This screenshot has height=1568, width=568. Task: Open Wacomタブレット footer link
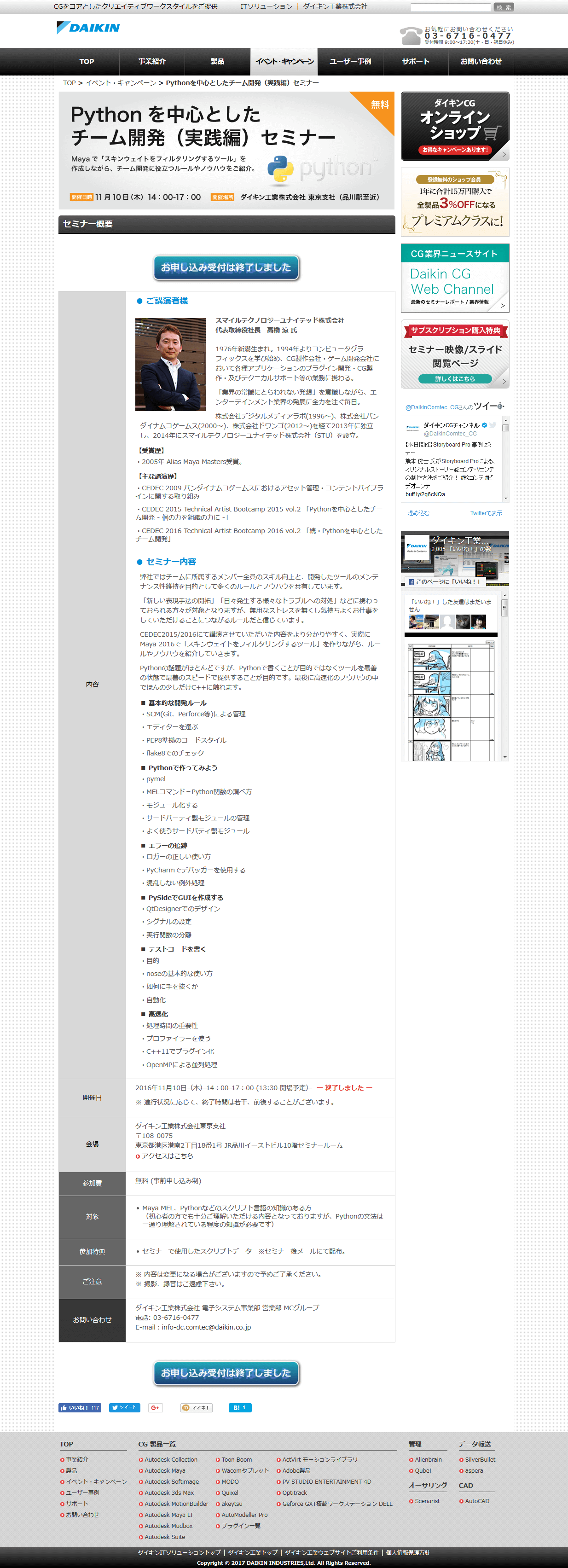click(x=245, y=1470)
